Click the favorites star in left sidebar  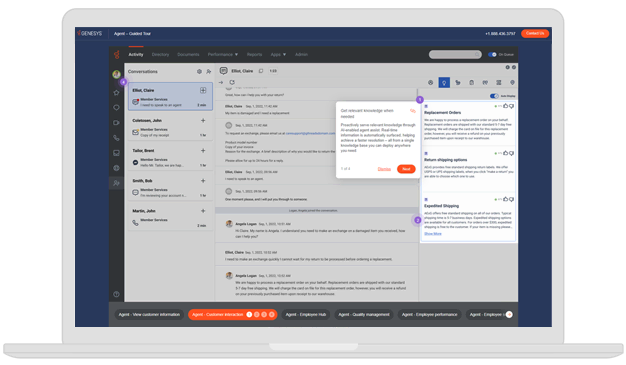pyautogui.click(x=116, y=93)
